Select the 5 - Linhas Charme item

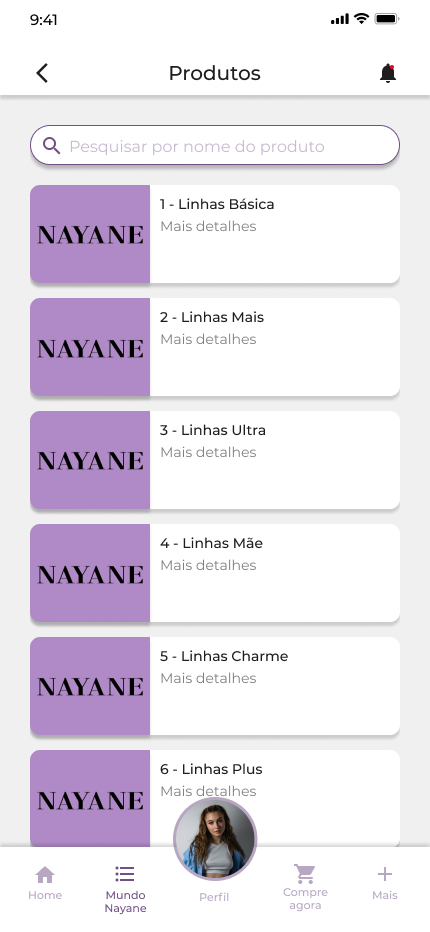215,686
